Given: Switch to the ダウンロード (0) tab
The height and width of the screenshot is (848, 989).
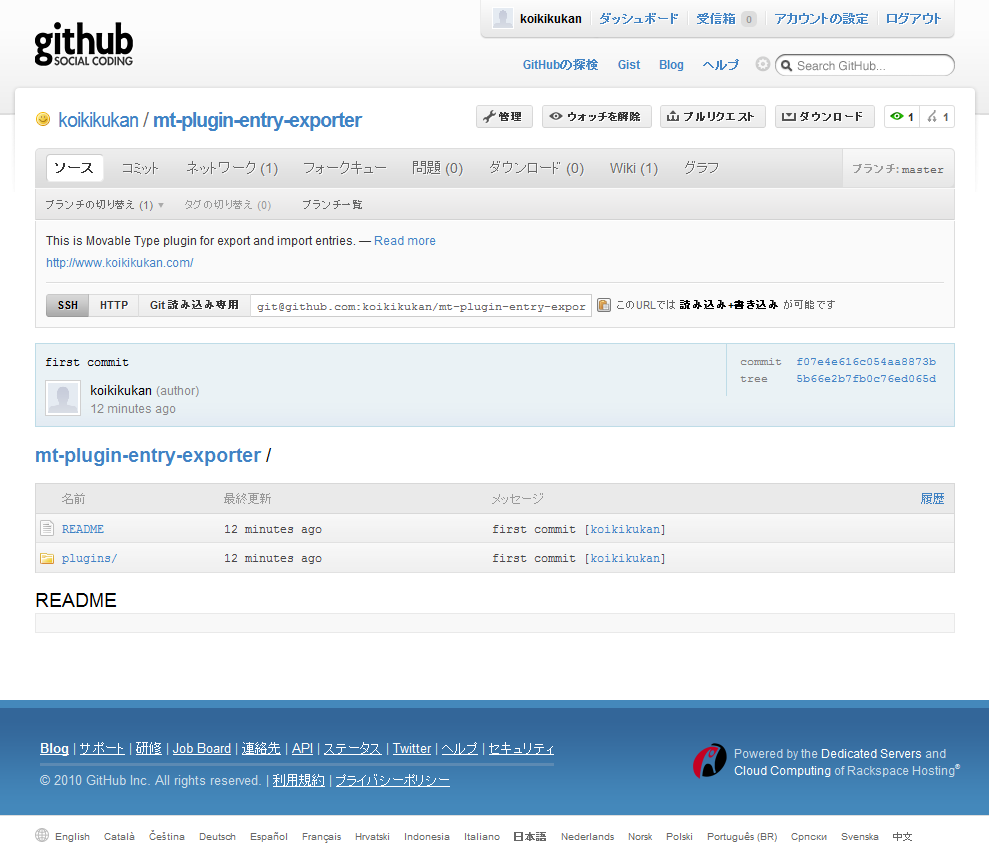Looking at the screenshot, I should point(536,168).
